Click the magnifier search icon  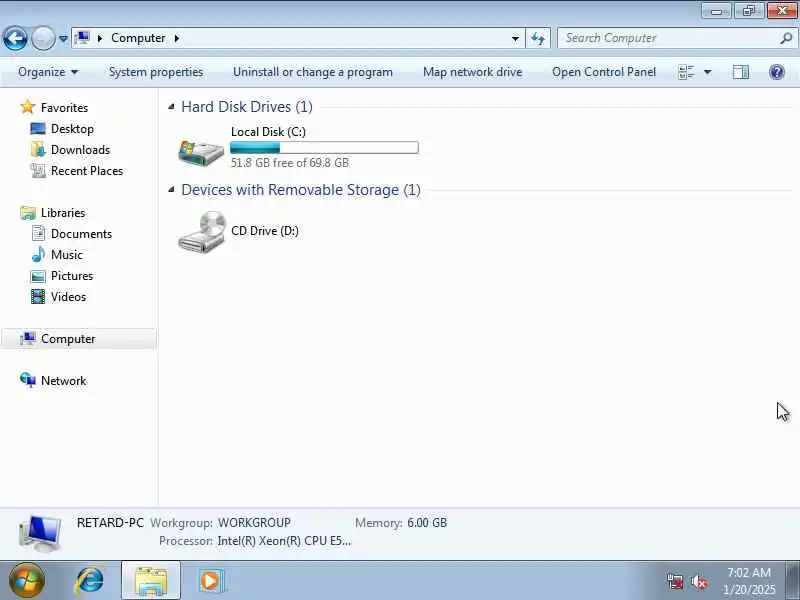(786, 38)
